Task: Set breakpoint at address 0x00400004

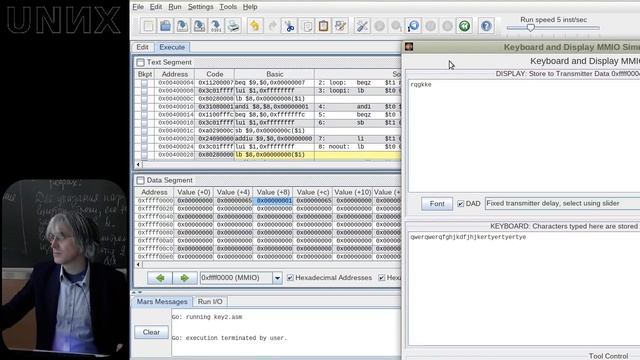Action: (144, 83)
